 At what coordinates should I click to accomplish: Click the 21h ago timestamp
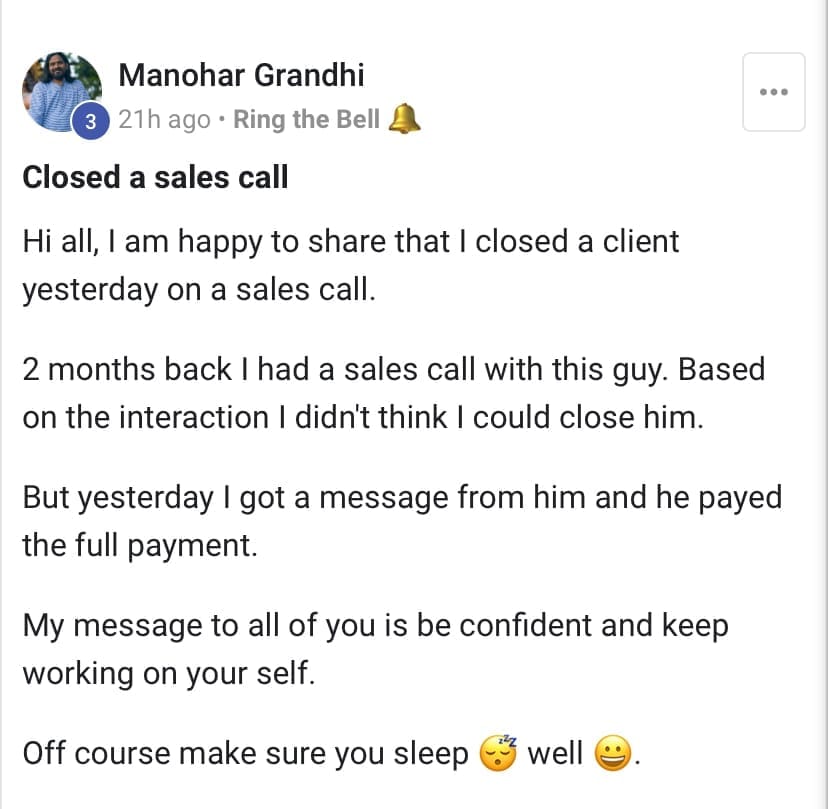coord(164,120)
